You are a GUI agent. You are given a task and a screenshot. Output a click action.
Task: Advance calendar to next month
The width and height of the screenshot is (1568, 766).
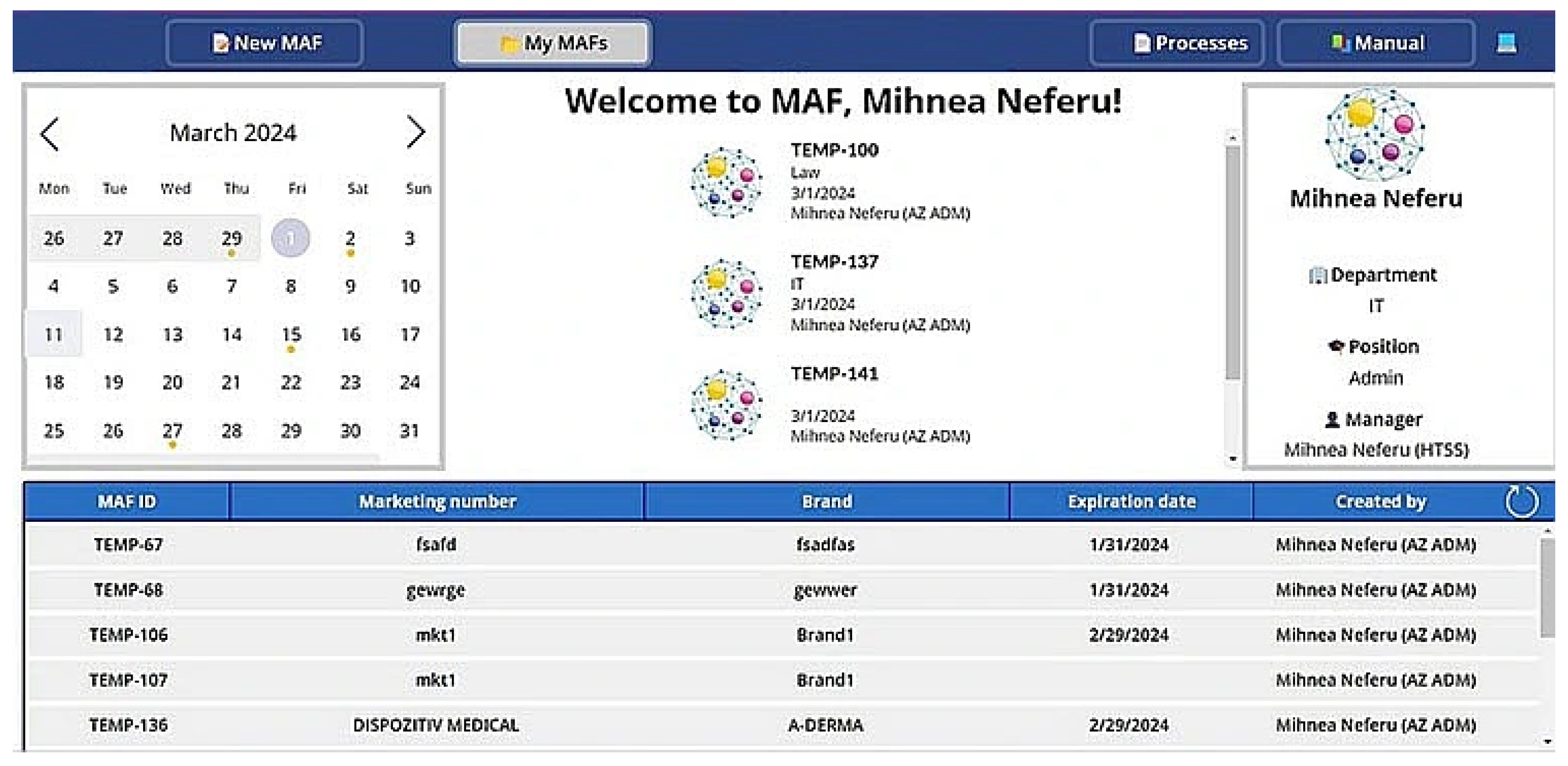[415, 133]
